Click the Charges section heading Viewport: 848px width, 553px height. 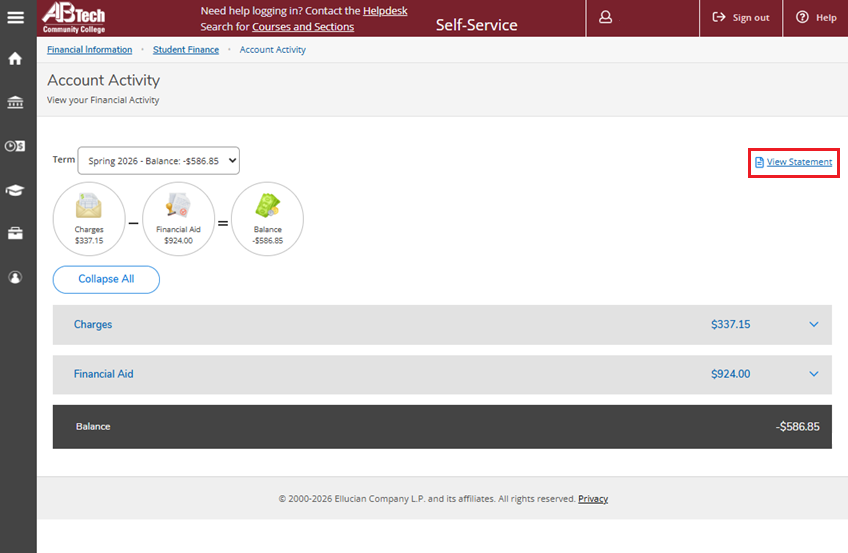click(x=93, y=324)
